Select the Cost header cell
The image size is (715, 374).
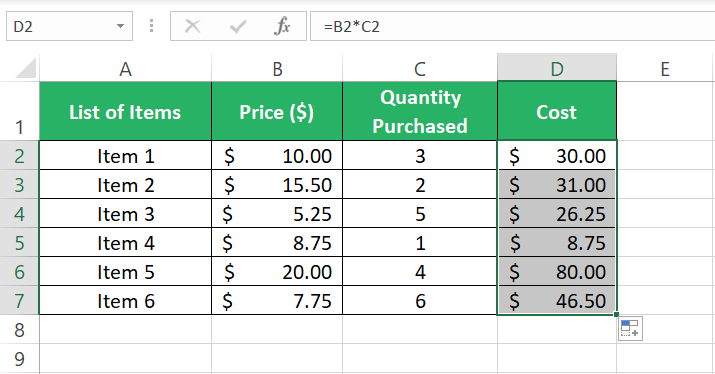pos(557,111)
